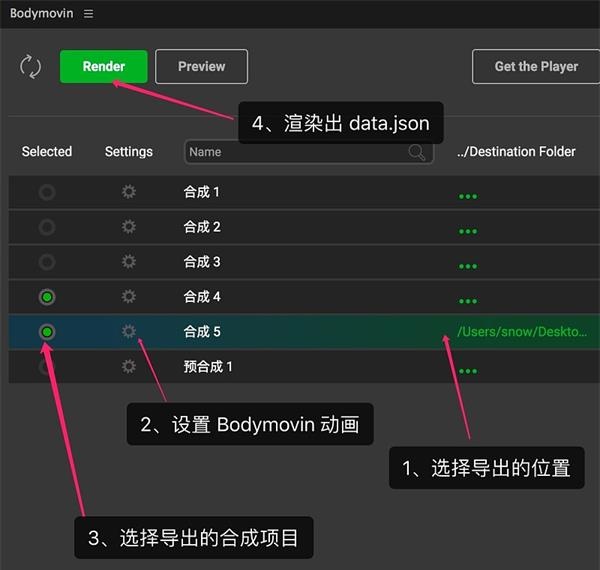The height and width of the screenshot is (570, 600).
Task: Deselect the radio button for 合成 4
Action: pyautogui.click(x=47, y=297)
